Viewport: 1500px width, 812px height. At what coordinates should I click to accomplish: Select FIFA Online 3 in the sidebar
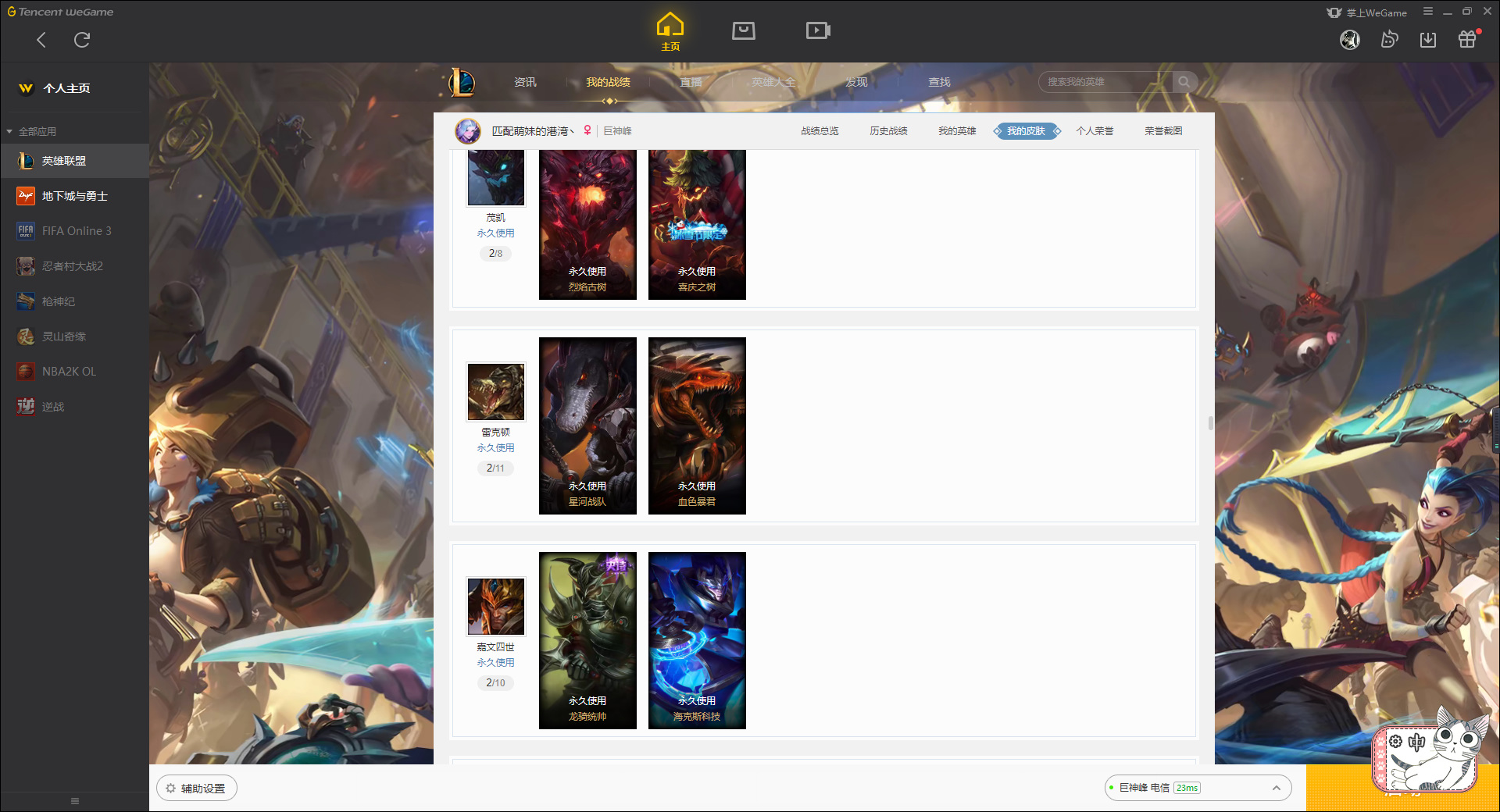(74, 231)
